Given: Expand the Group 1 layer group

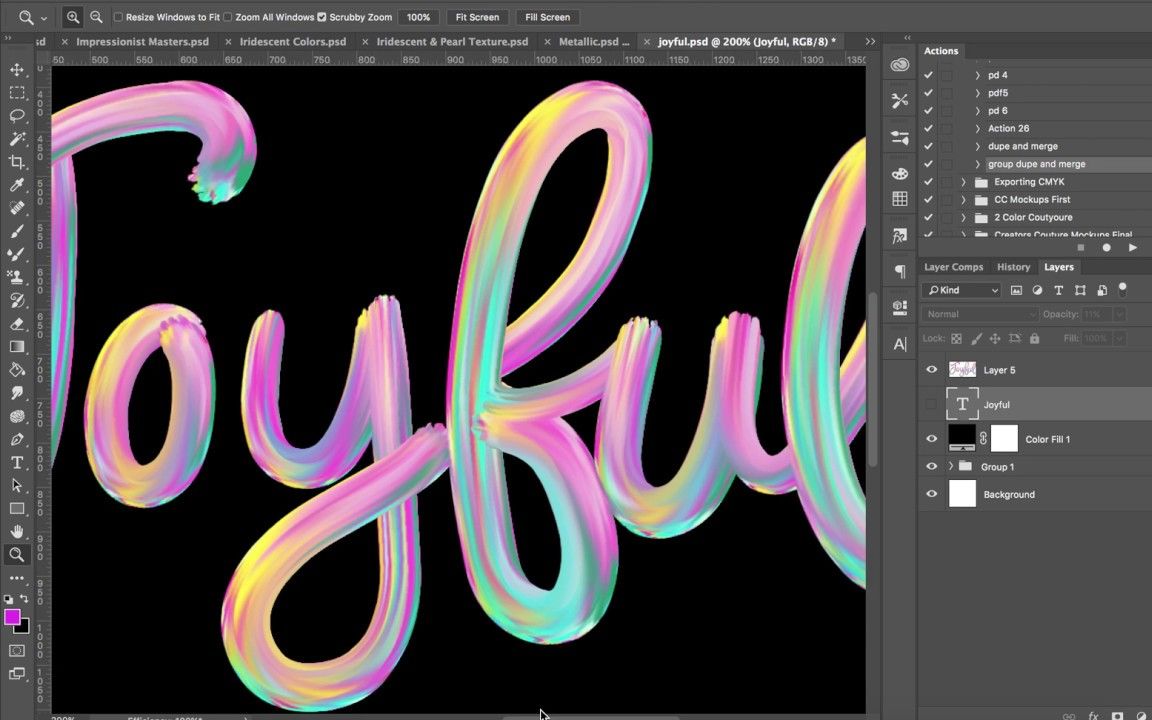Looking at the screenshot, I should (x=950, y=466).
